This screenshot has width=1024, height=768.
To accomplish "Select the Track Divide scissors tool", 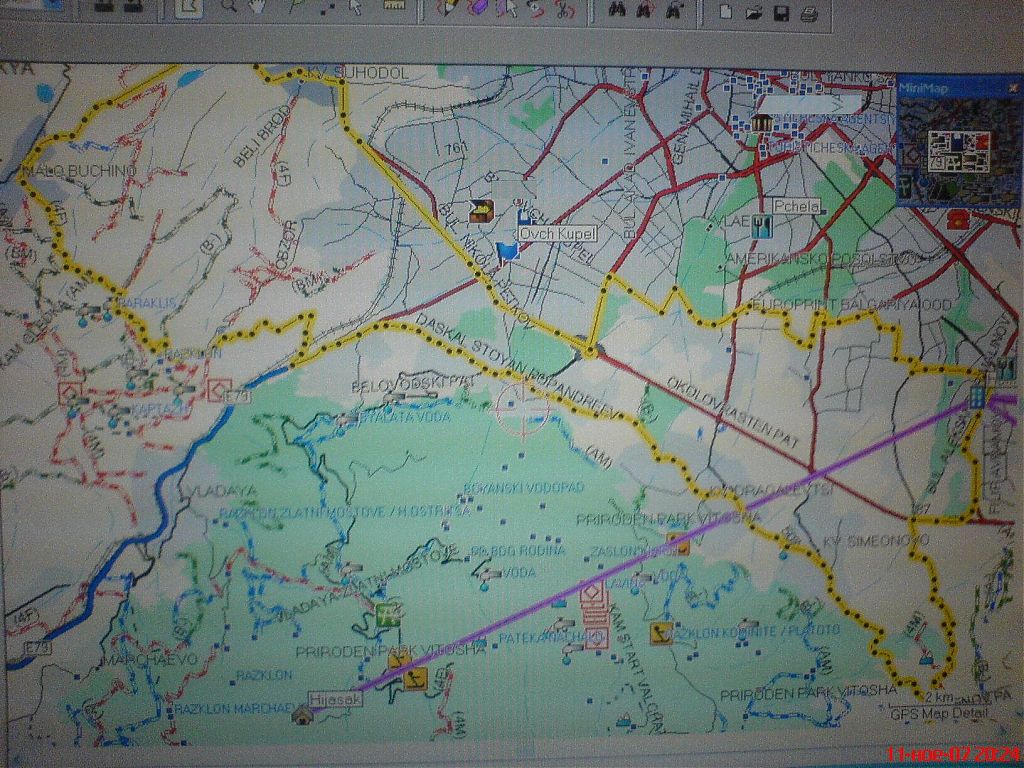I will coord(564,10).
